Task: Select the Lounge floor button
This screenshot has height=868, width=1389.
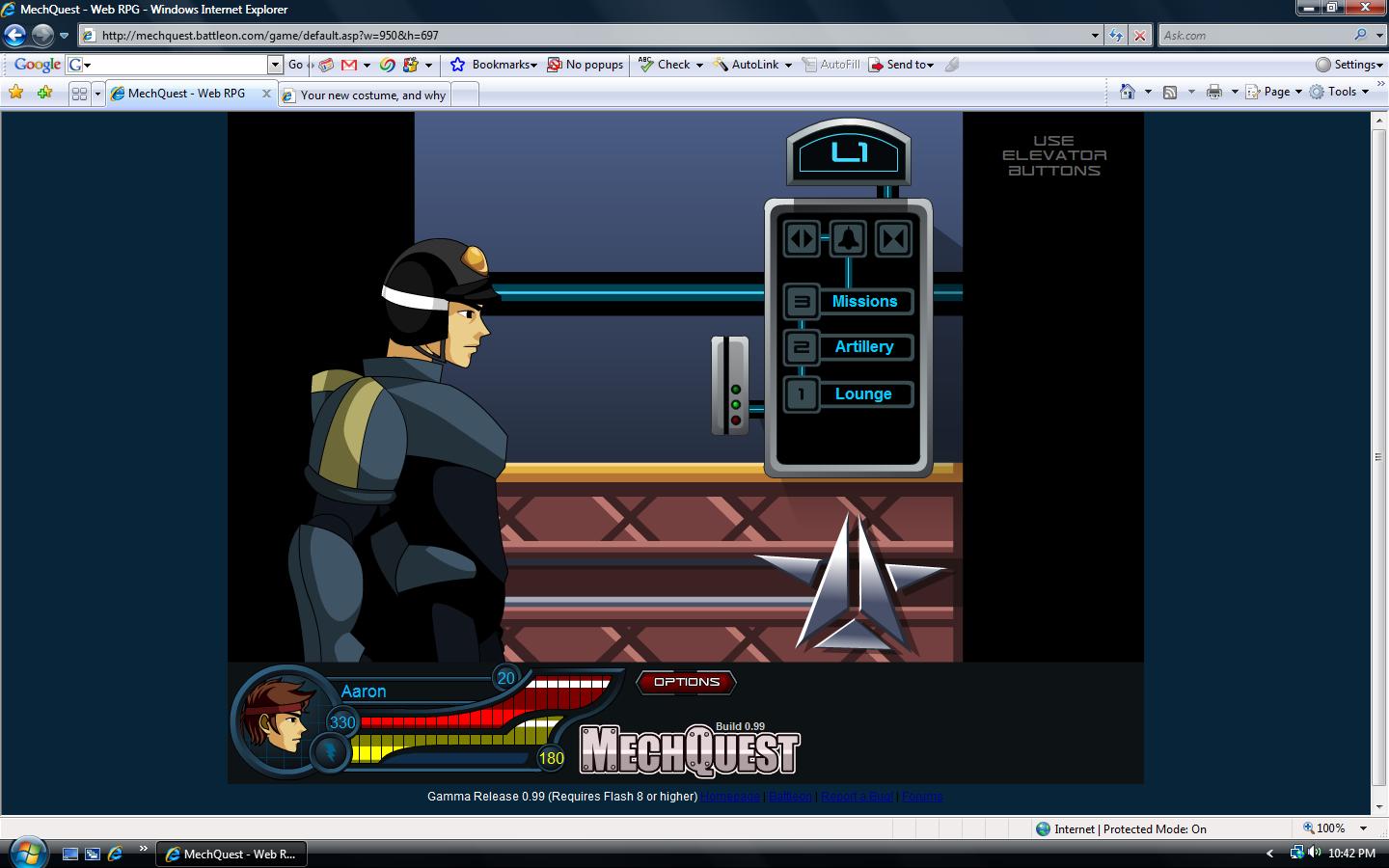Action: [x=849, y=394]
